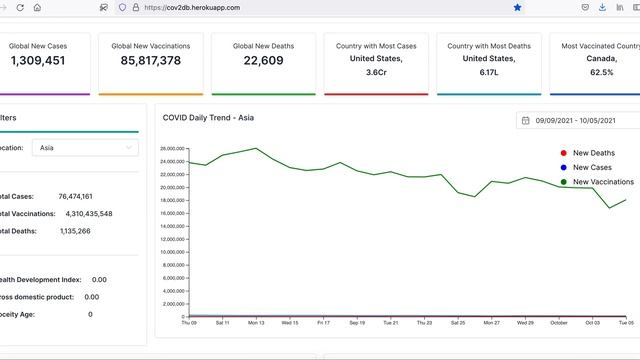
Task: Click the forward navigation arrow
Action: [x=3, y=7]
